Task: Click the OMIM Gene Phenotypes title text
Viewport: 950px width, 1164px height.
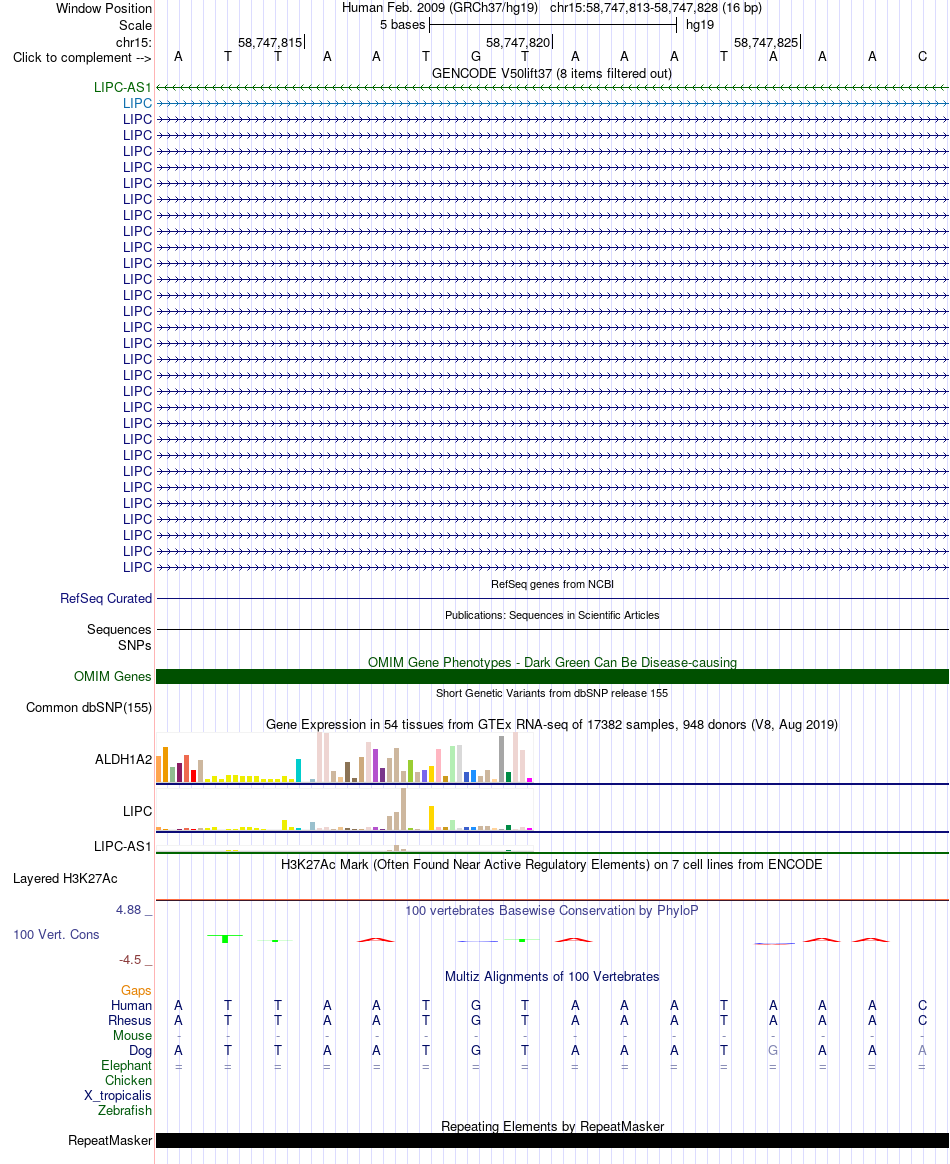Action: [x=552, y=662]
